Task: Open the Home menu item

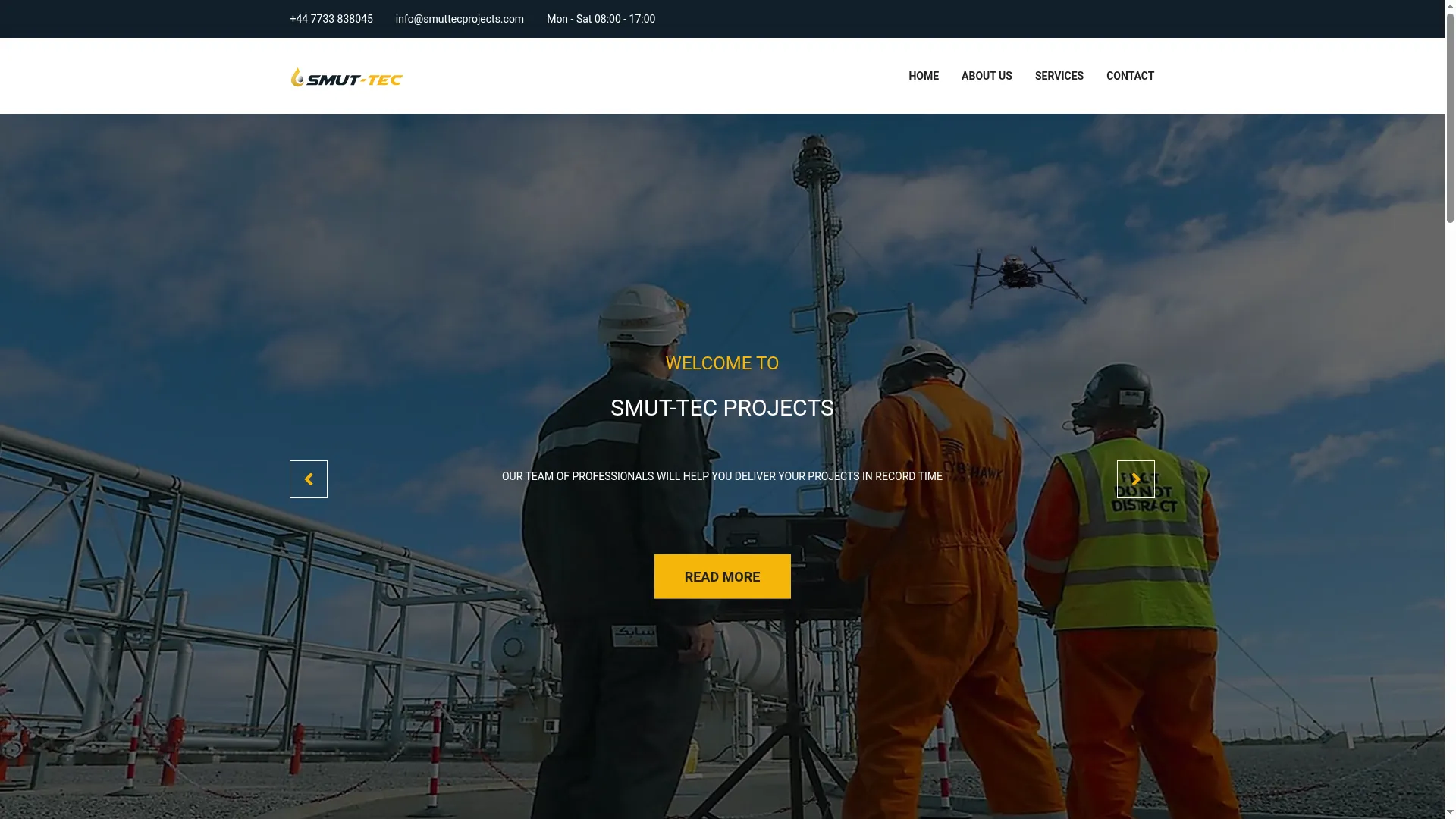Action: 924,76
